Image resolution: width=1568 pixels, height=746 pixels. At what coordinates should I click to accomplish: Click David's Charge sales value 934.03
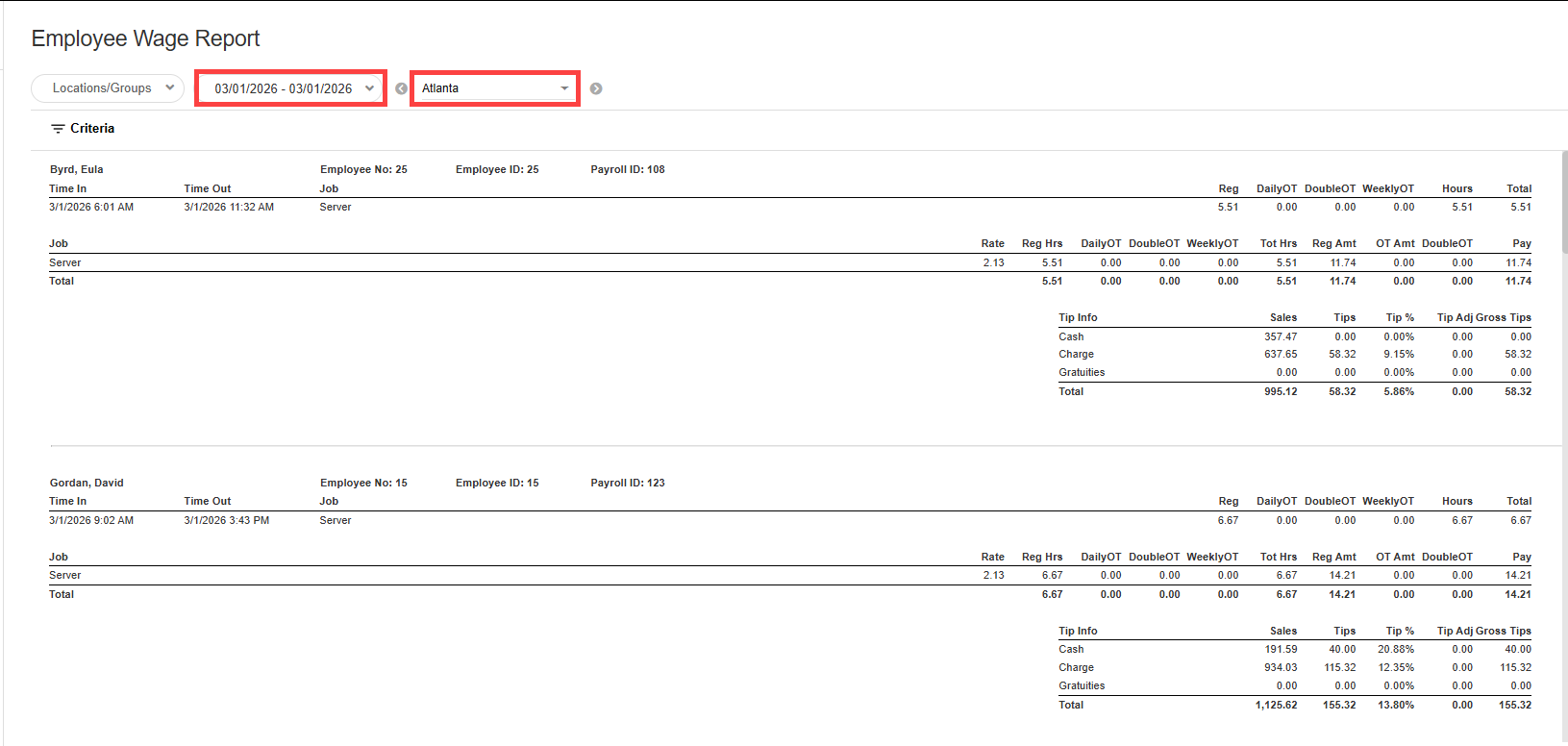(x=1281, y=667)
